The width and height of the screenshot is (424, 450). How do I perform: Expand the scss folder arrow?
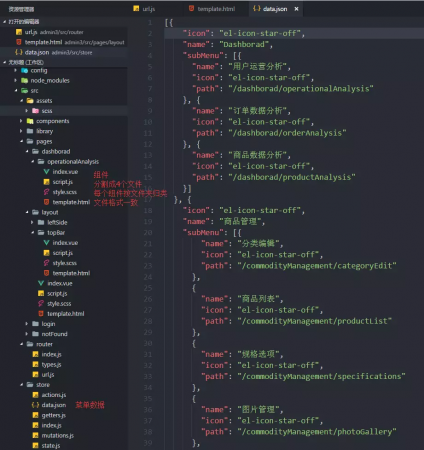point(27,111)
